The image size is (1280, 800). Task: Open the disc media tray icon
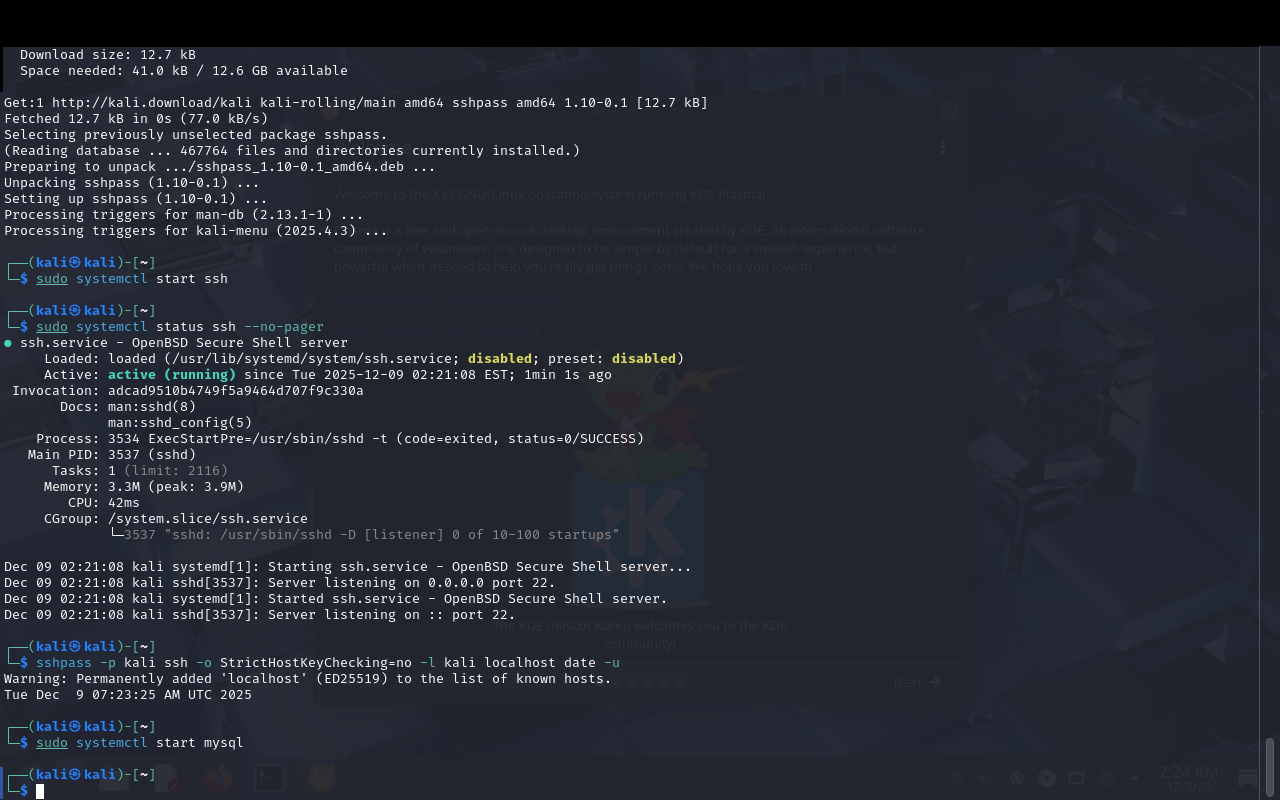click(1047, 778)
